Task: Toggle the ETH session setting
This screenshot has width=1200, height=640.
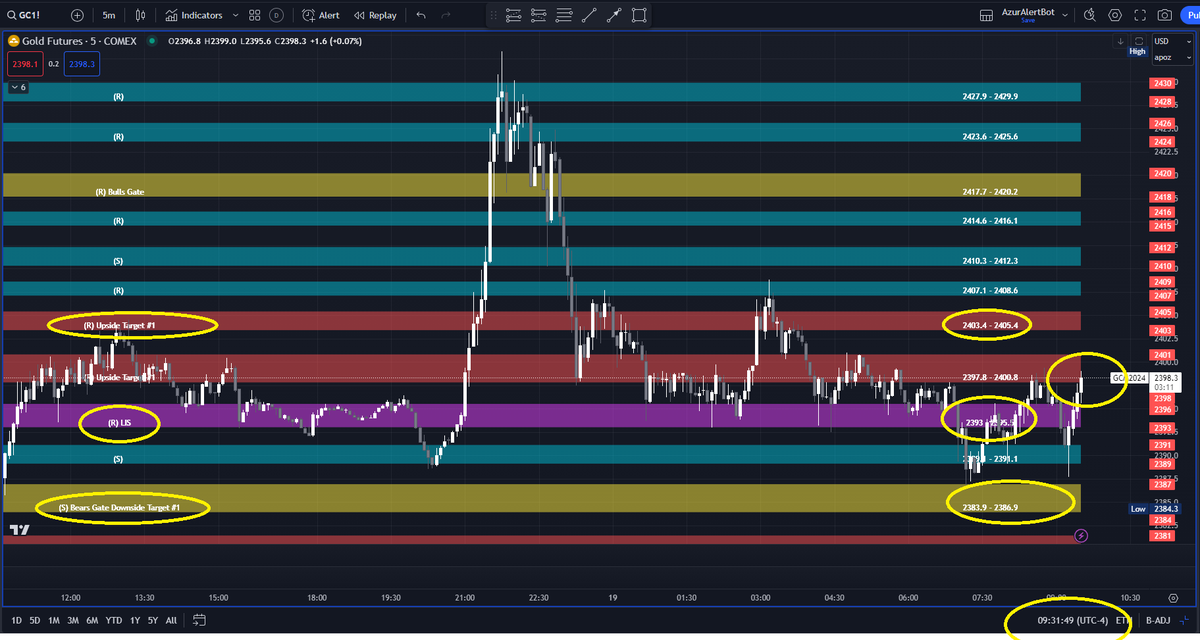Action: [x=1123, y=621]
